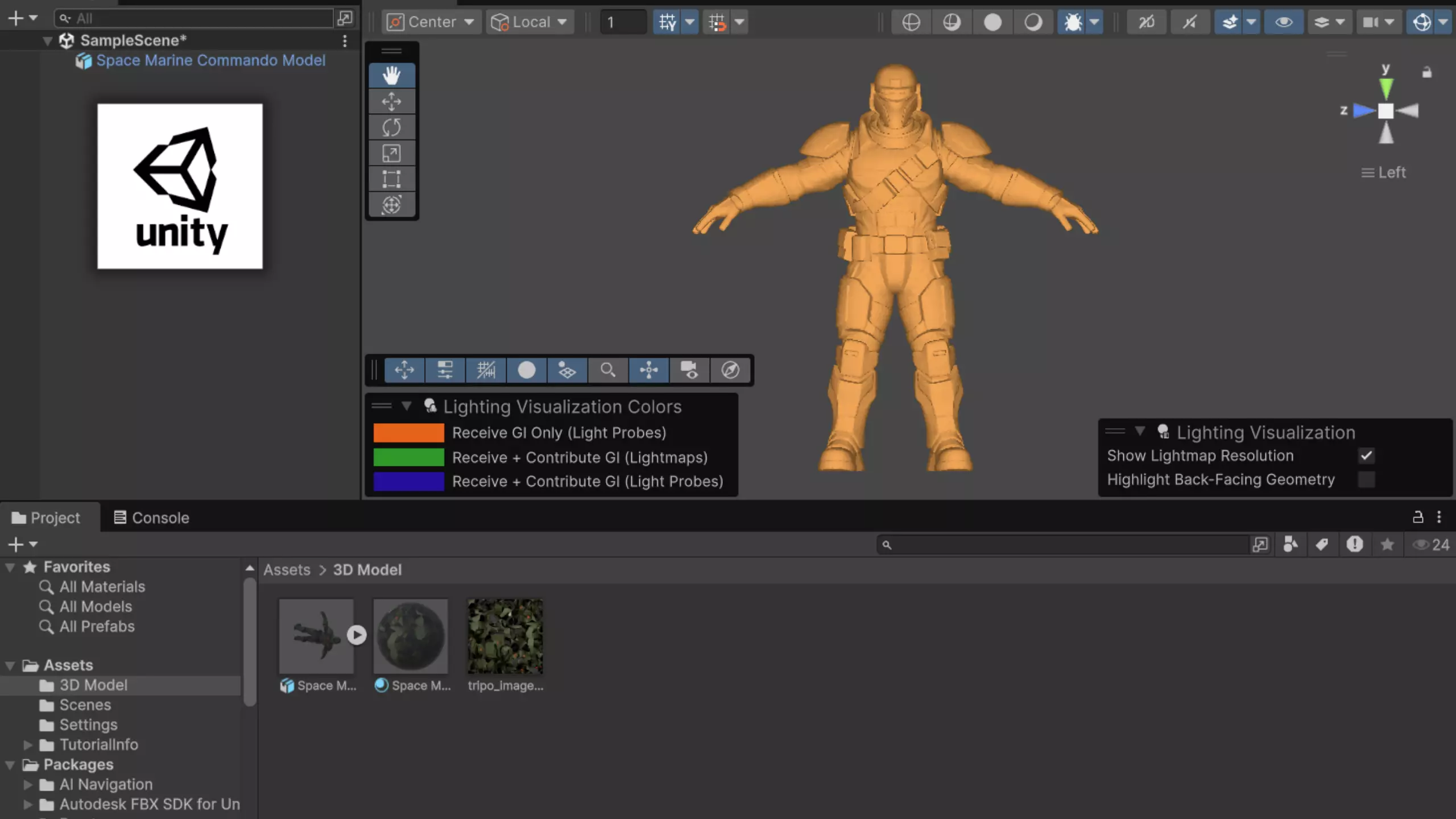
Task: Uncheck Show Lightmap Resolution checkbox
Action: point(1366,456)
